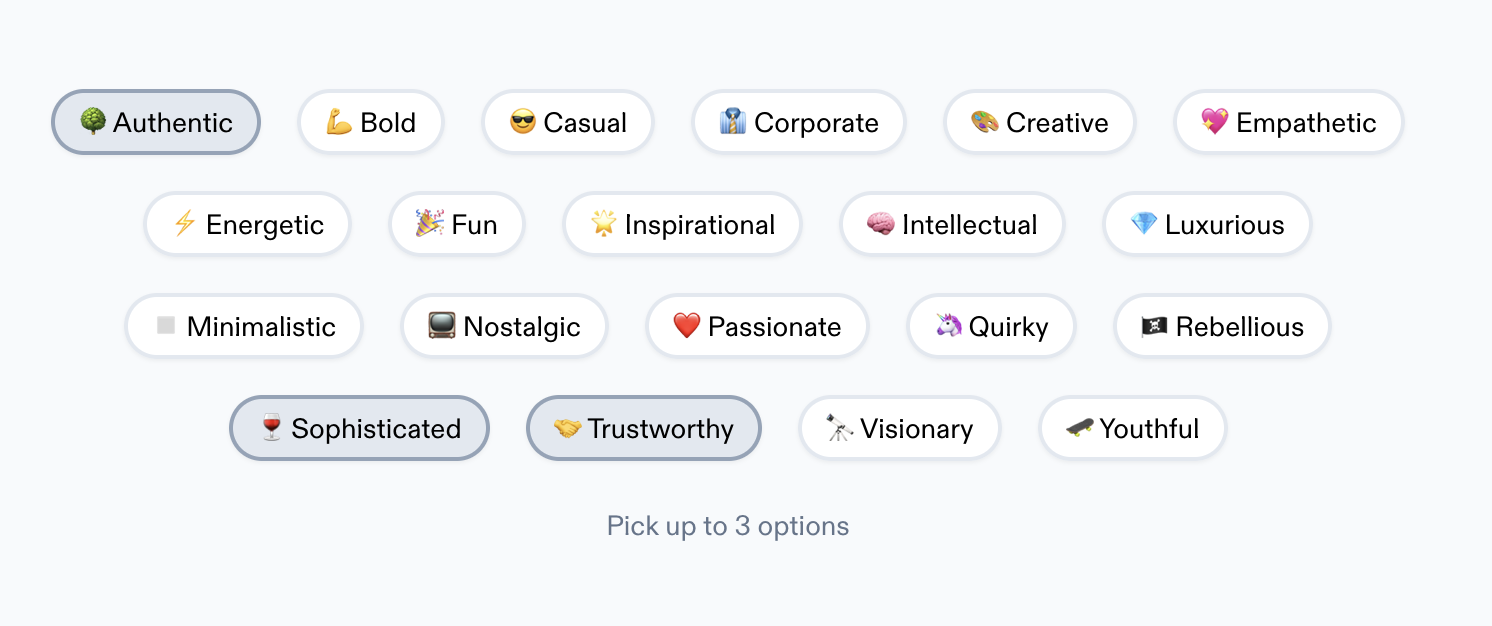Select the Minimalistic option
Image resolution: width=1492 pixels, height=626 pixels.
click(x=244, y=326)
